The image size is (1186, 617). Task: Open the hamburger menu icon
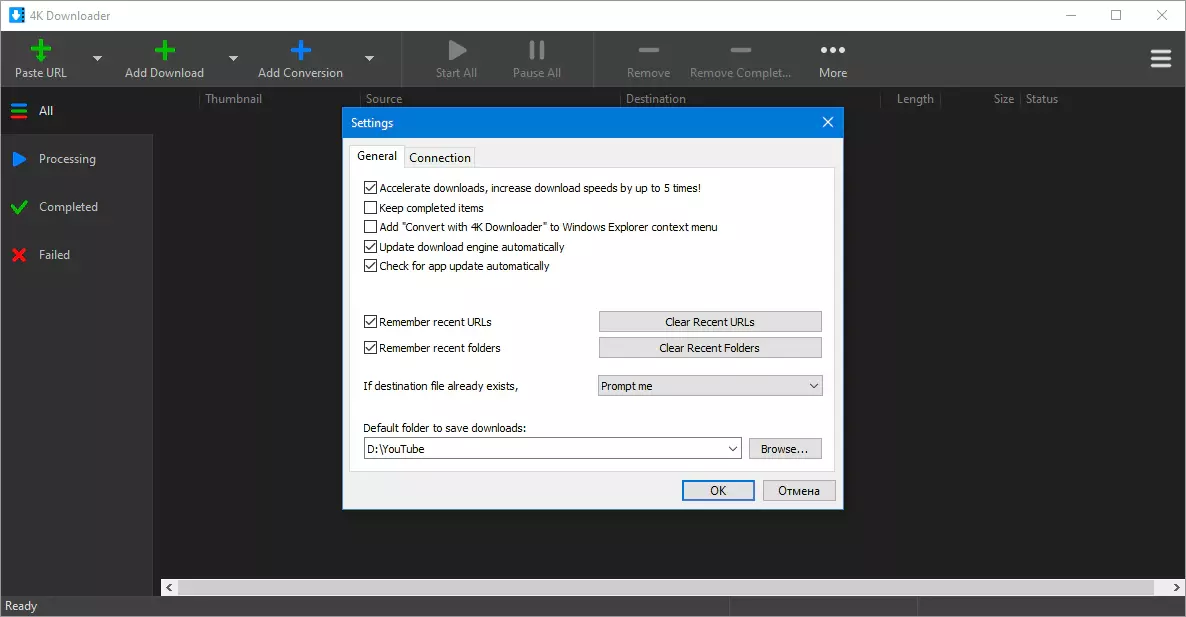click(1160, 59)
